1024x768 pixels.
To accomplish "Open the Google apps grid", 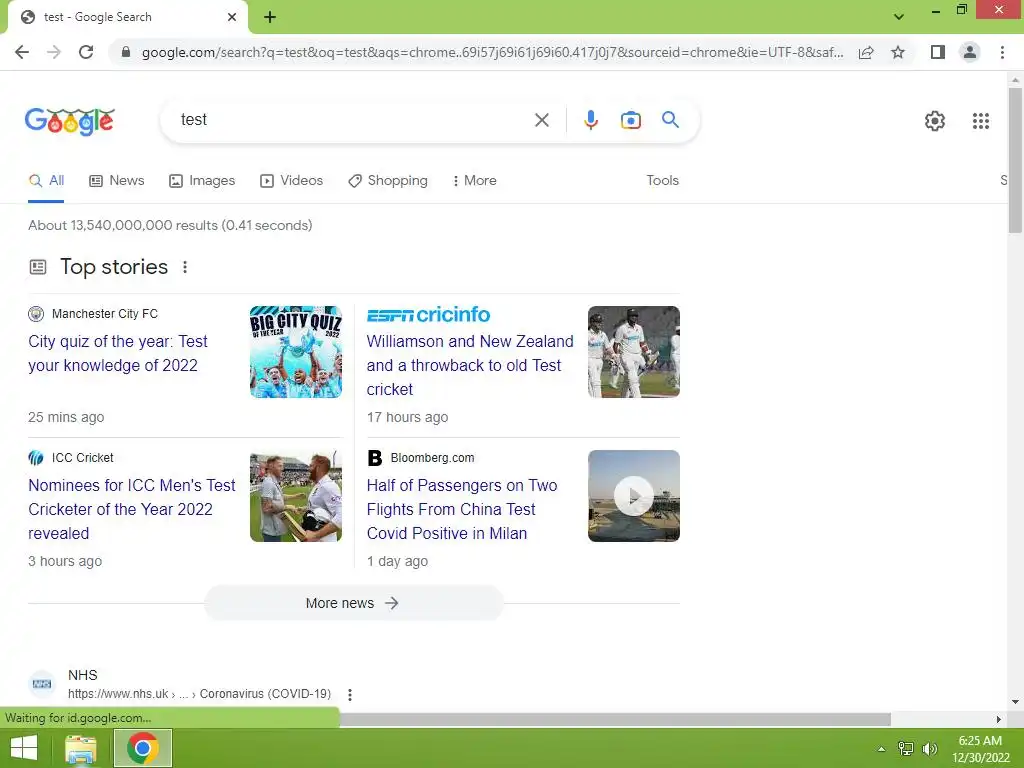I will (981, 121).
